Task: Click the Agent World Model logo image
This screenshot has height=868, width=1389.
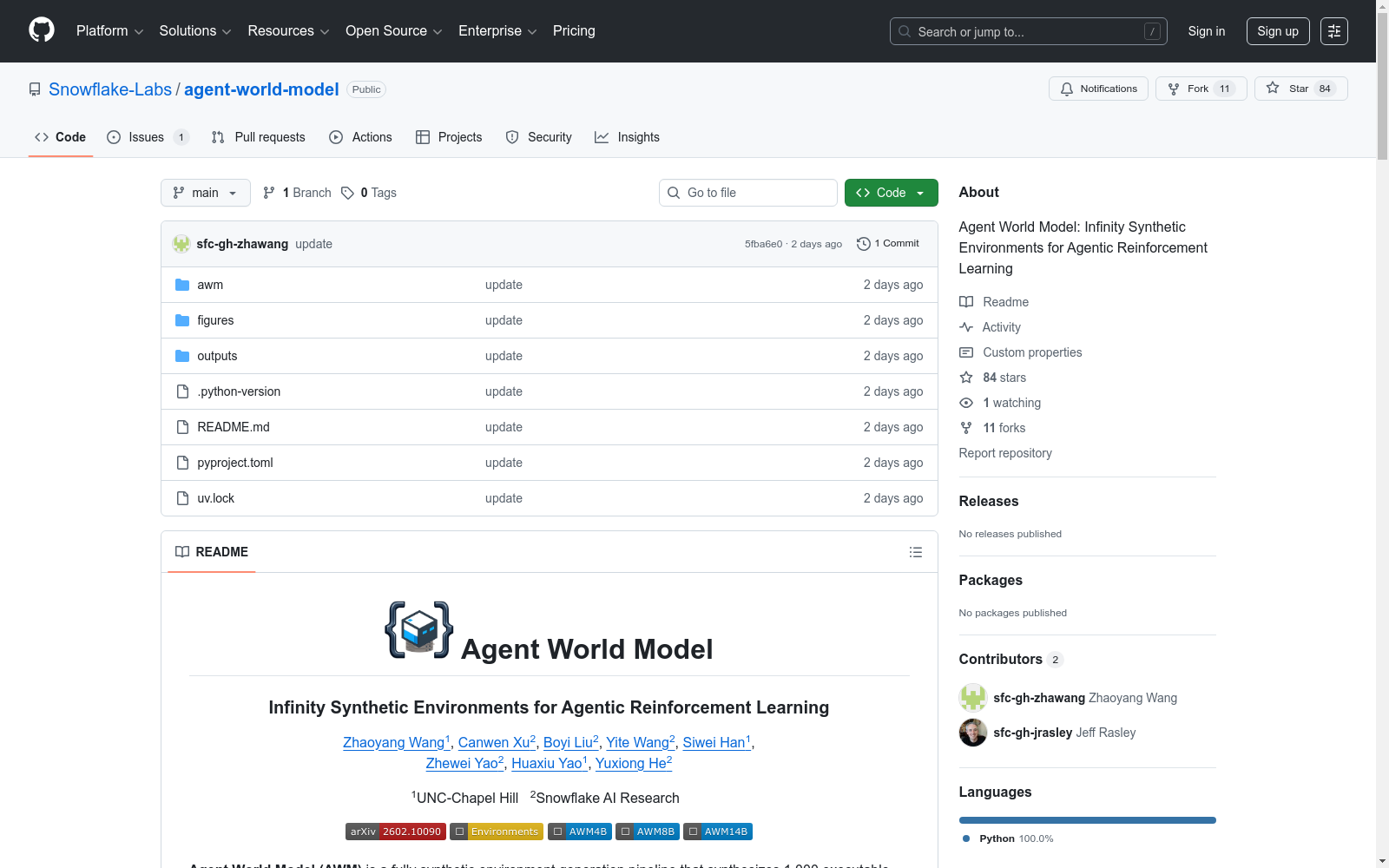Action: [418, 630]
